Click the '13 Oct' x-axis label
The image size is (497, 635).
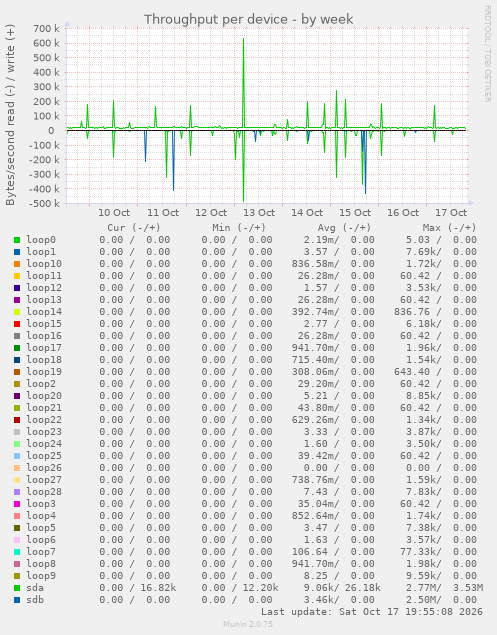click(x=259, y=213)
